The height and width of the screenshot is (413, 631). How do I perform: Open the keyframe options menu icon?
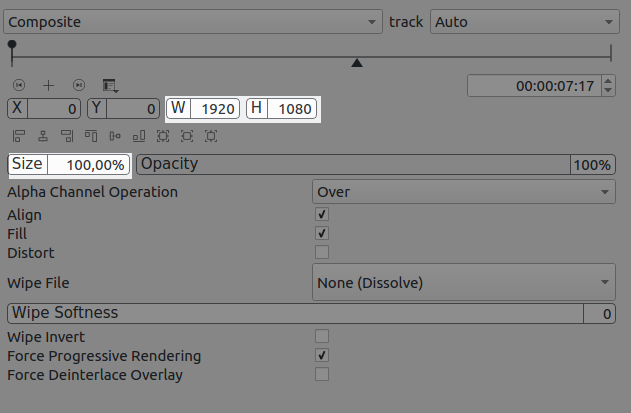coord(109,85)
